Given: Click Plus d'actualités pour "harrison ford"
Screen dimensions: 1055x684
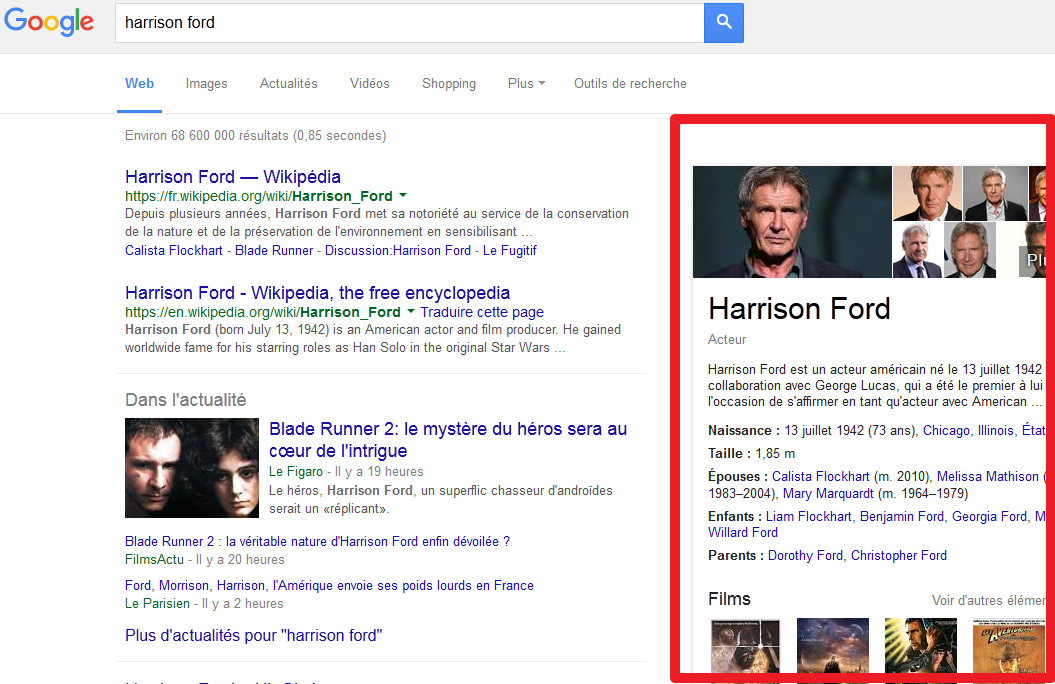Looking at the screenshot, I should click(254, 636).
